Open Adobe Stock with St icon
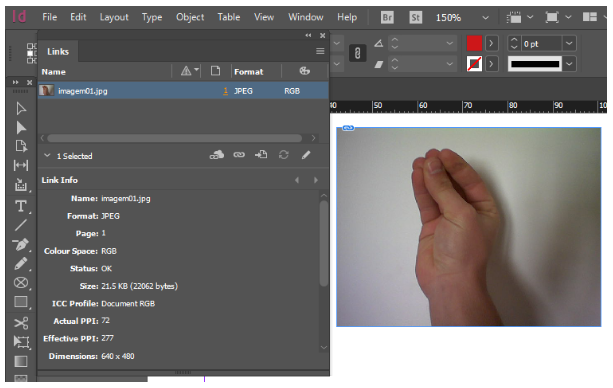This screenshot has width=613, height=388. click(x=415, y=18)
